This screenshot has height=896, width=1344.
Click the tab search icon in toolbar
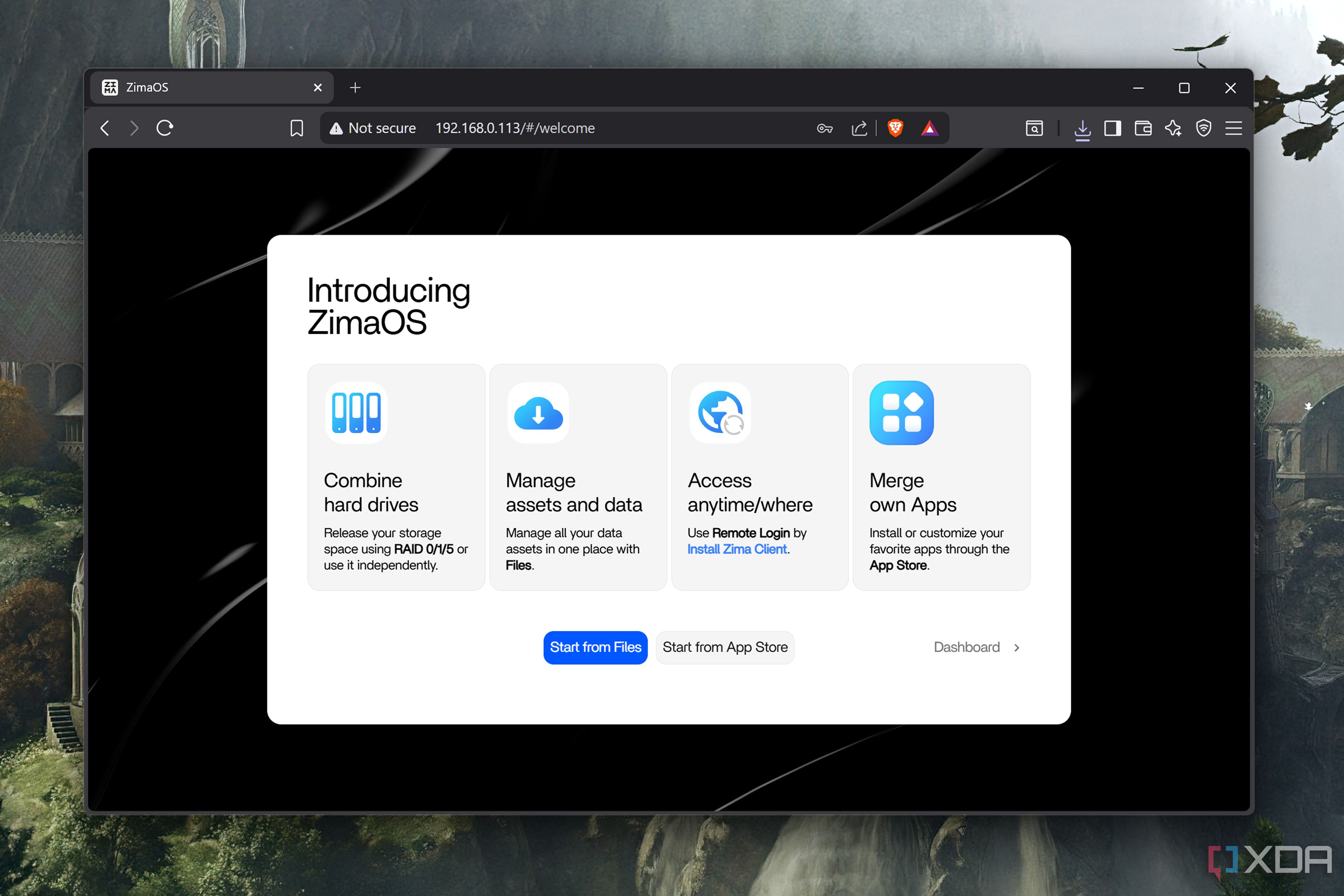1034,128
